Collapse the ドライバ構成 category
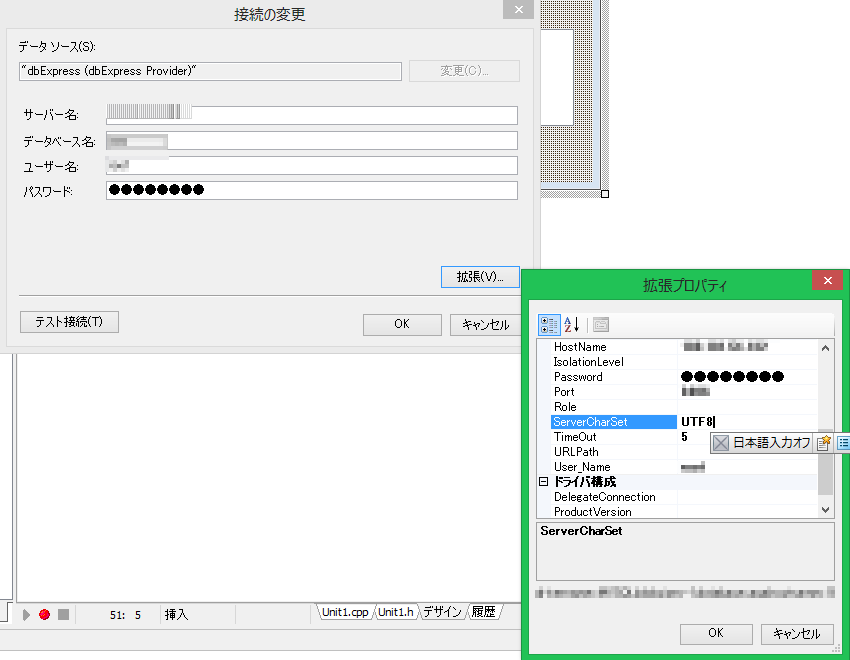Screen dimensions: 850x660 click(x=544, y=482)
